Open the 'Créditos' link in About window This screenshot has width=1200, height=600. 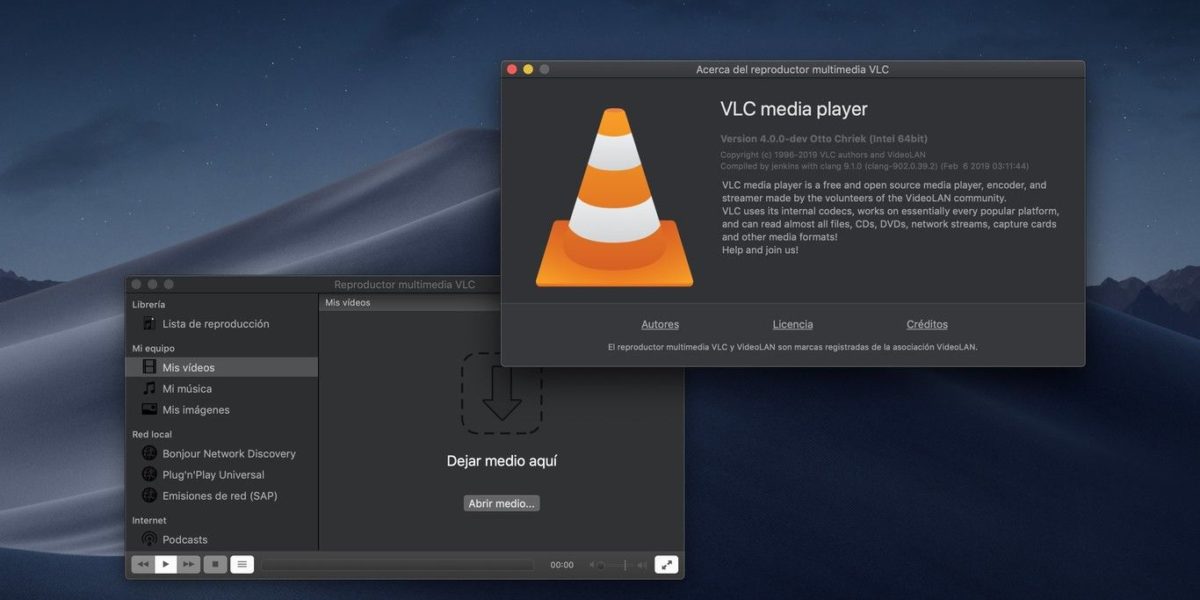click(927, 324)
